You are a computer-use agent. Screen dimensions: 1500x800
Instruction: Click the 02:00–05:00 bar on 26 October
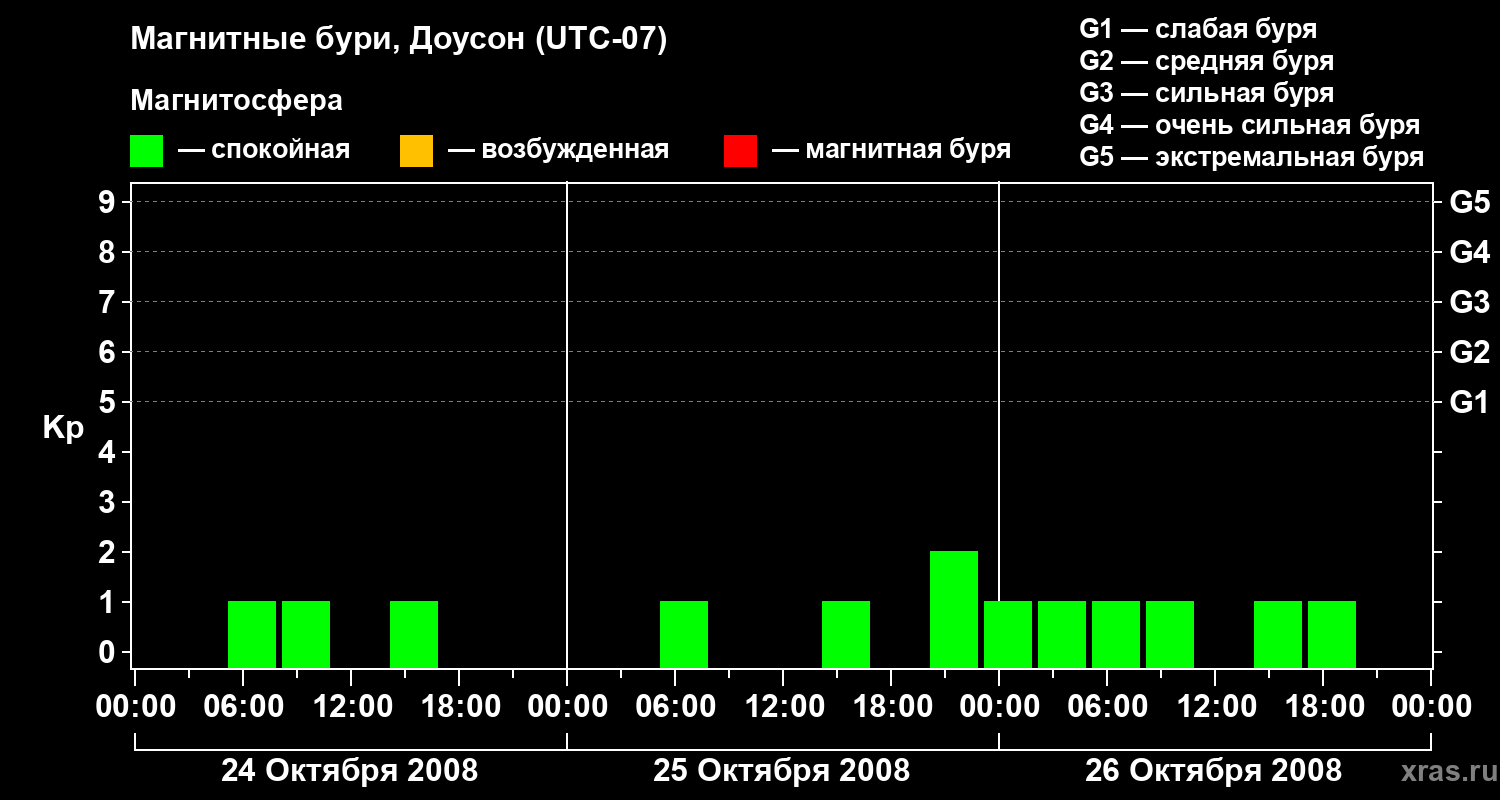coord(1062,634)
